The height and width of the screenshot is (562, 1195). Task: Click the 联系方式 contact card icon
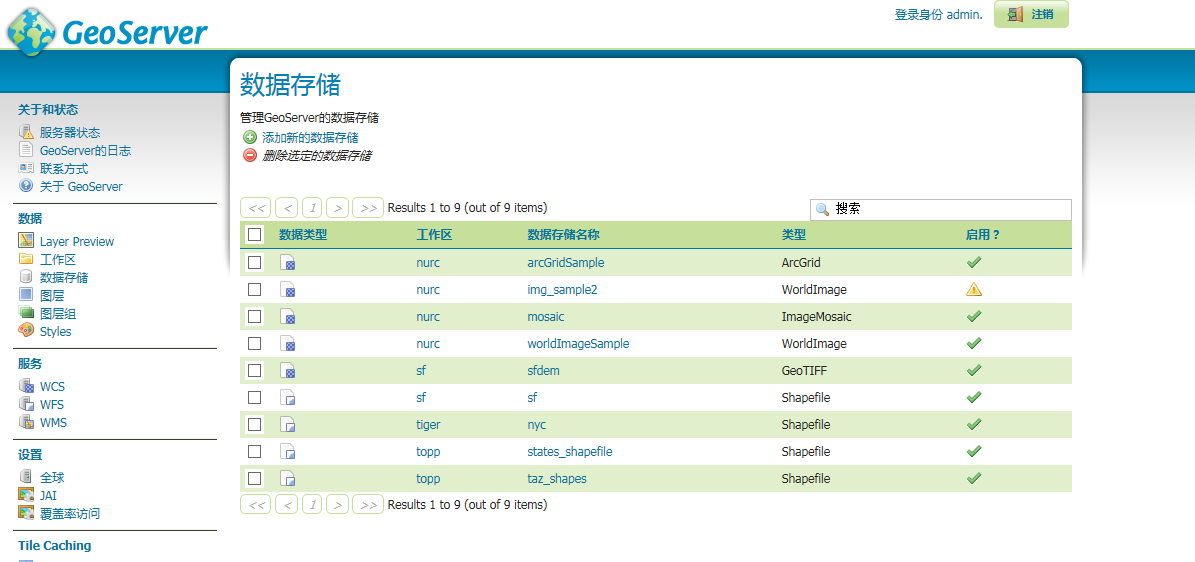[x=26, y=168]
